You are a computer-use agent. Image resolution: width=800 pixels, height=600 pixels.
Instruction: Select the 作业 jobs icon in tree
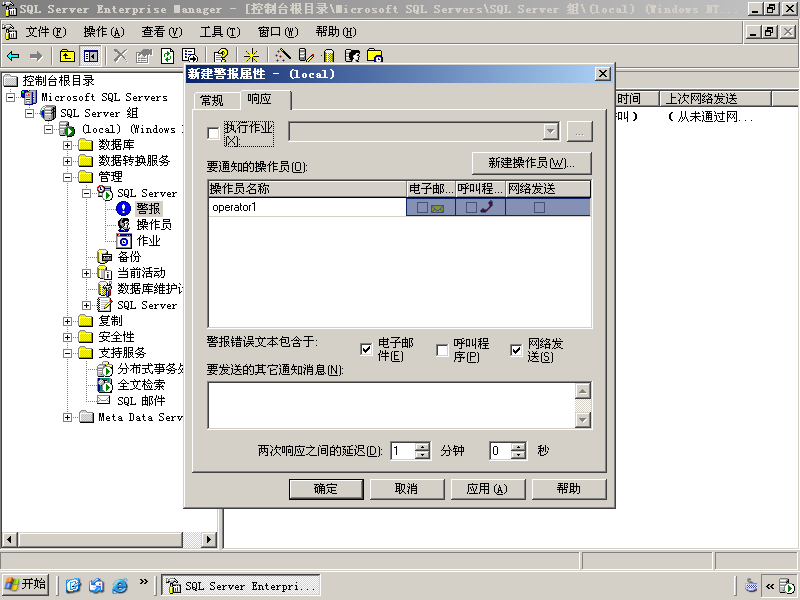point(123,241)
